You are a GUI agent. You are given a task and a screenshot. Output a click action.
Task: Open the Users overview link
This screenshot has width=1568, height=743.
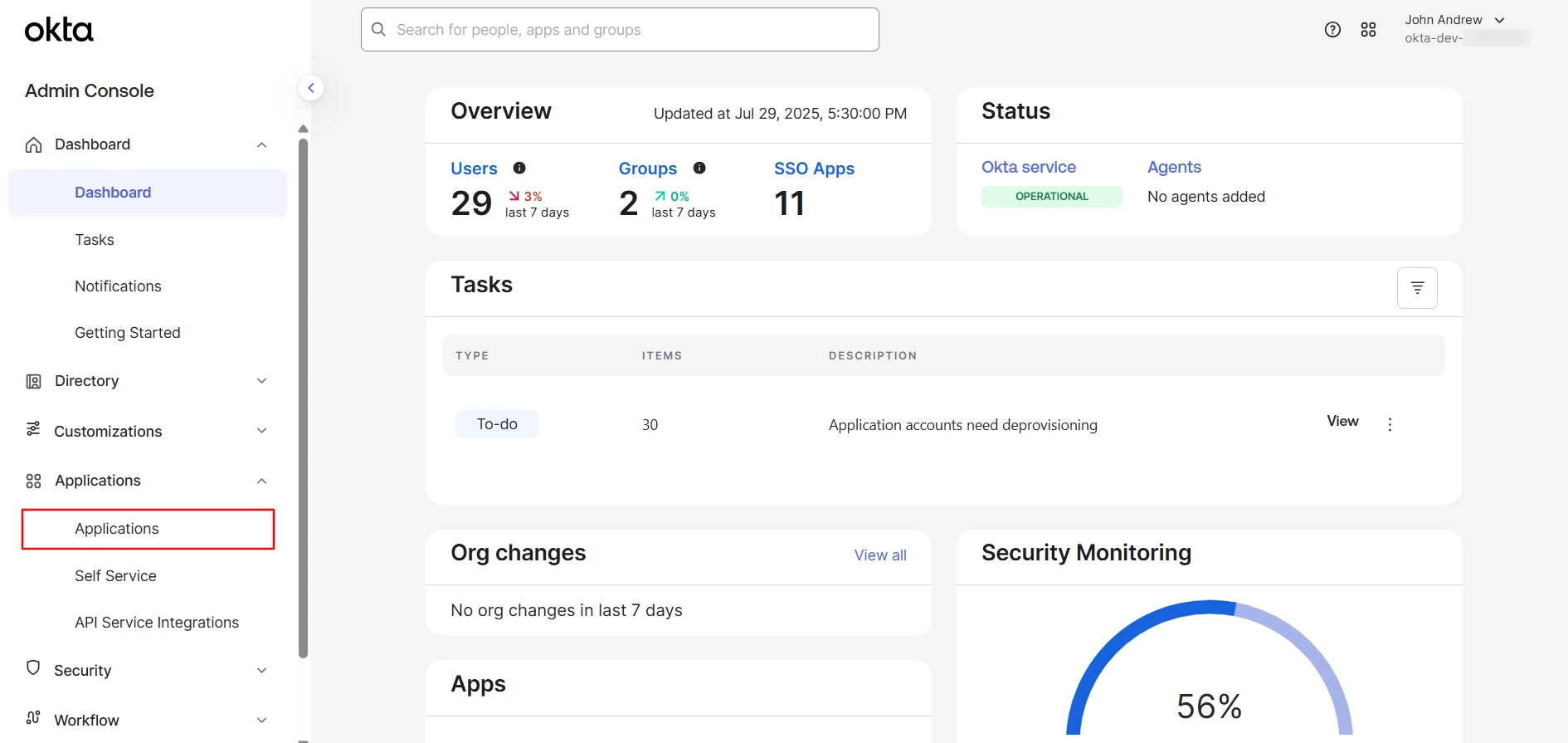pos(474,169)
